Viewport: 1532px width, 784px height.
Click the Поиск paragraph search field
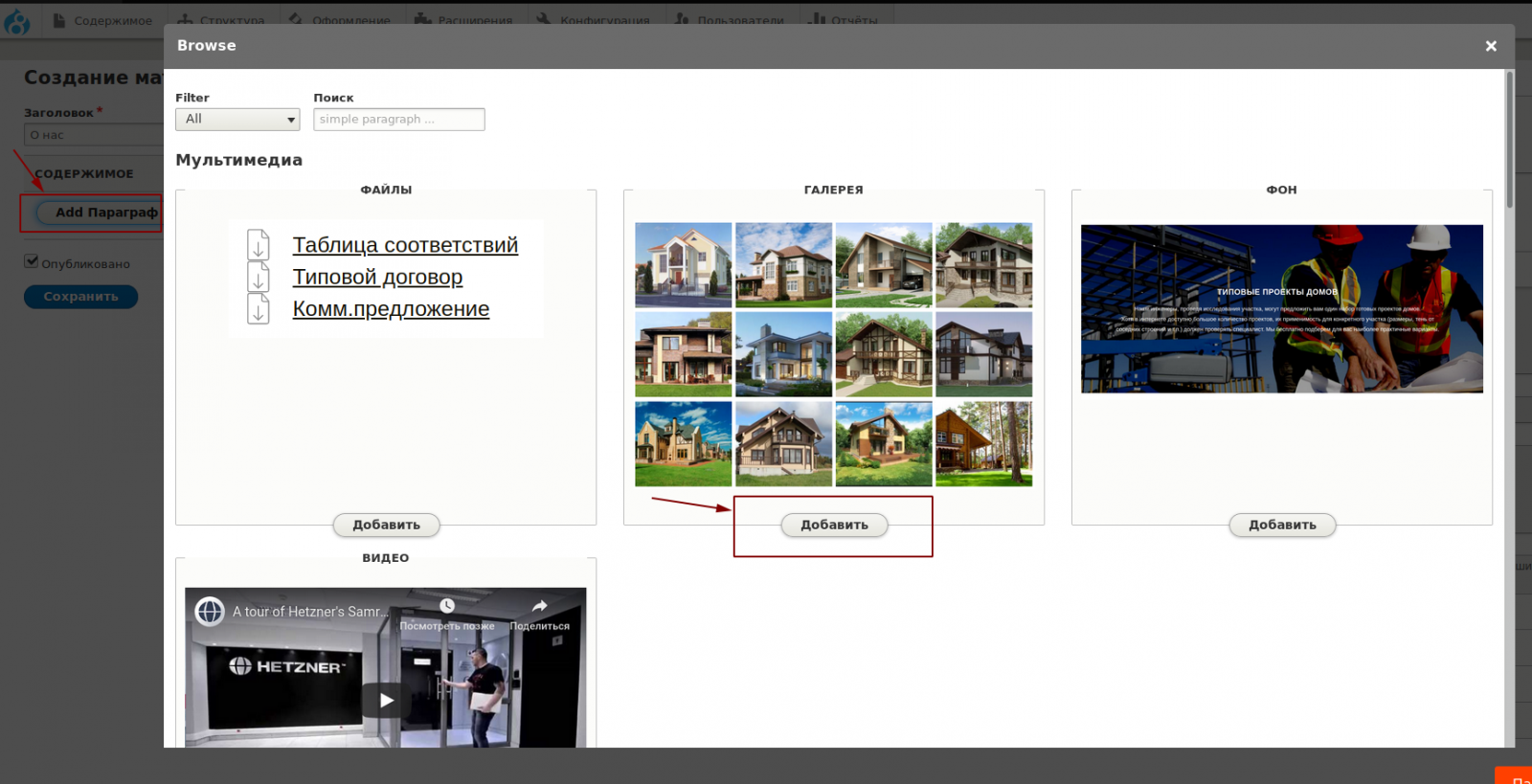pos(399,119)
